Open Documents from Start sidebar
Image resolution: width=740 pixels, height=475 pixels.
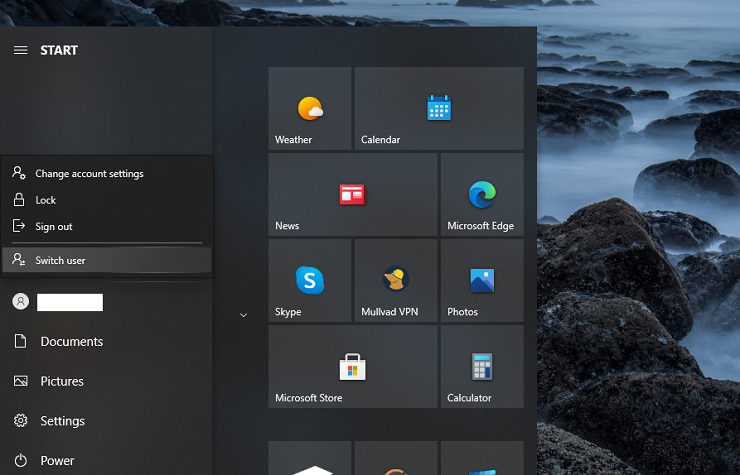click(106, 341)
